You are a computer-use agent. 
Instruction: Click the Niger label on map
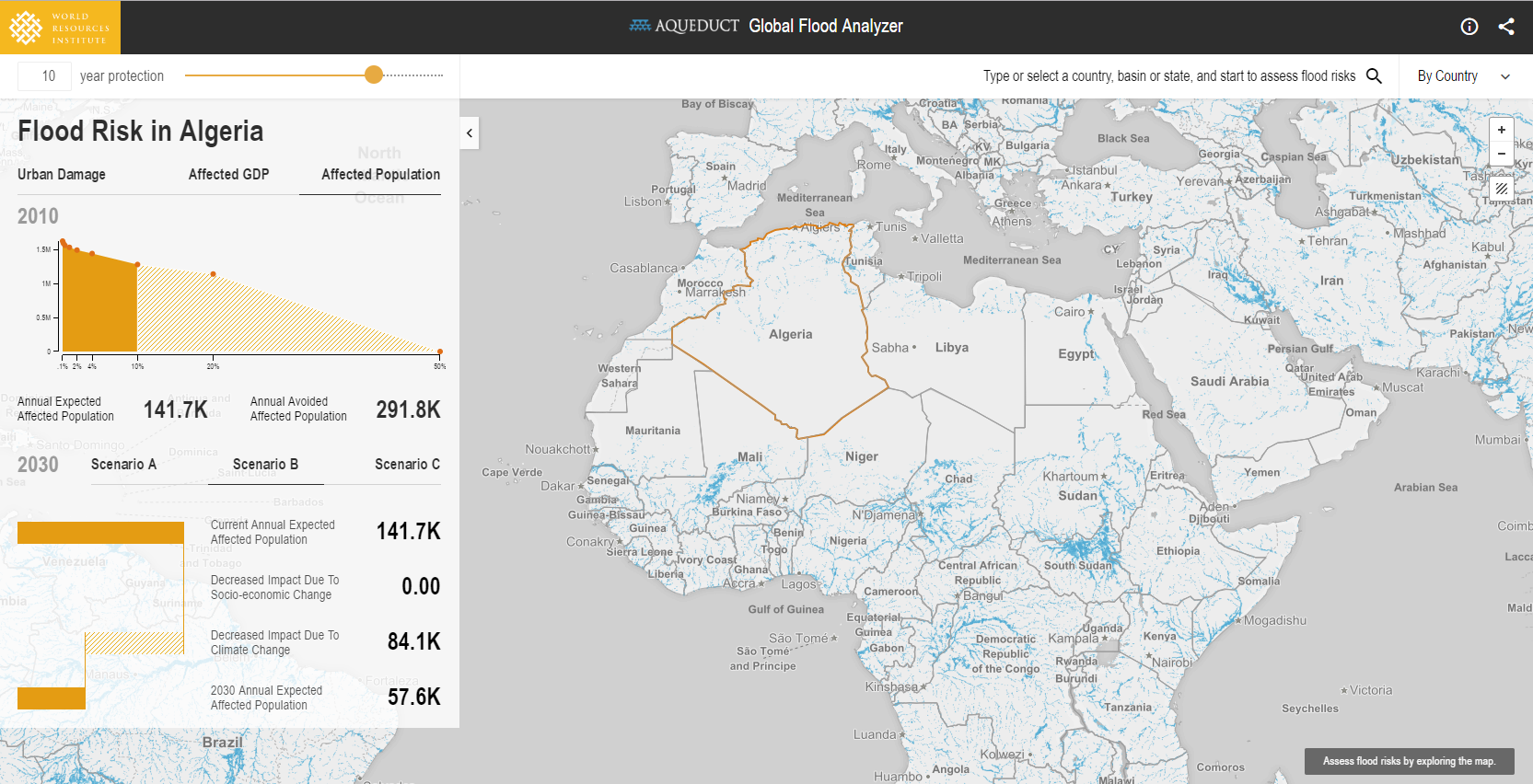(x=862, y=455)
